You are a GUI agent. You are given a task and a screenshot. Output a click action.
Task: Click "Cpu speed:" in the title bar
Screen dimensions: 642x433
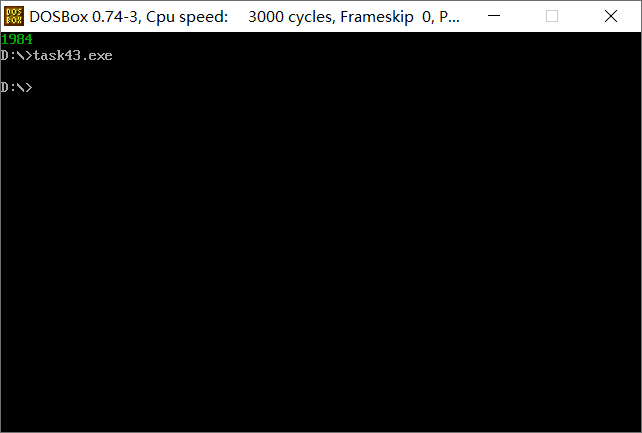point(187,17)
